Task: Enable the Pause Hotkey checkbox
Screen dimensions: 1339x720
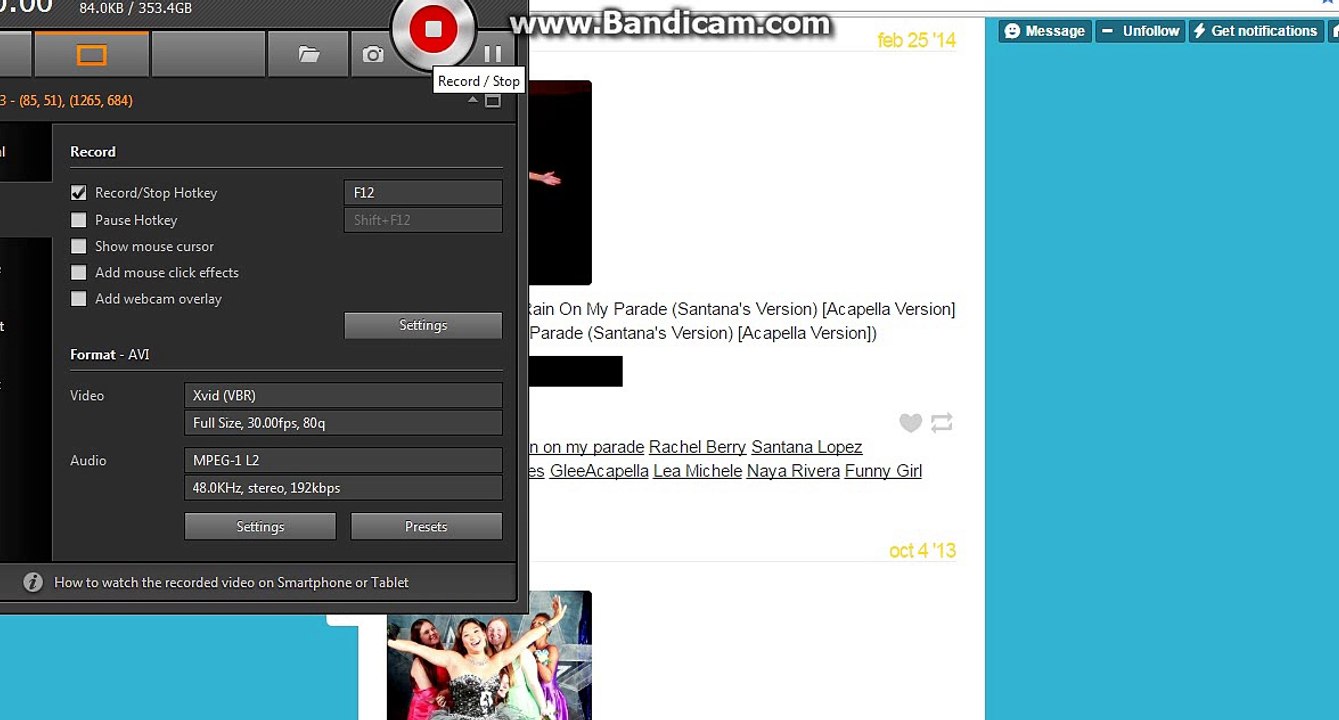Action: (x=79, y=220)
